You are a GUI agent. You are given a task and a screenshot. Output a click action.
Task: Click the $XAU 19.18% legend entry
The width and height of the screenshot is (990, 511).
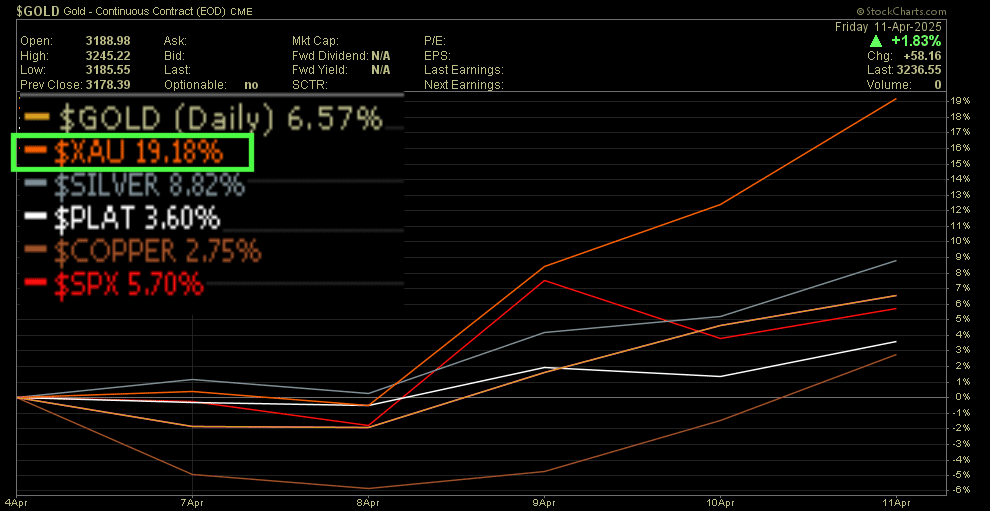[x=125, y=152]
